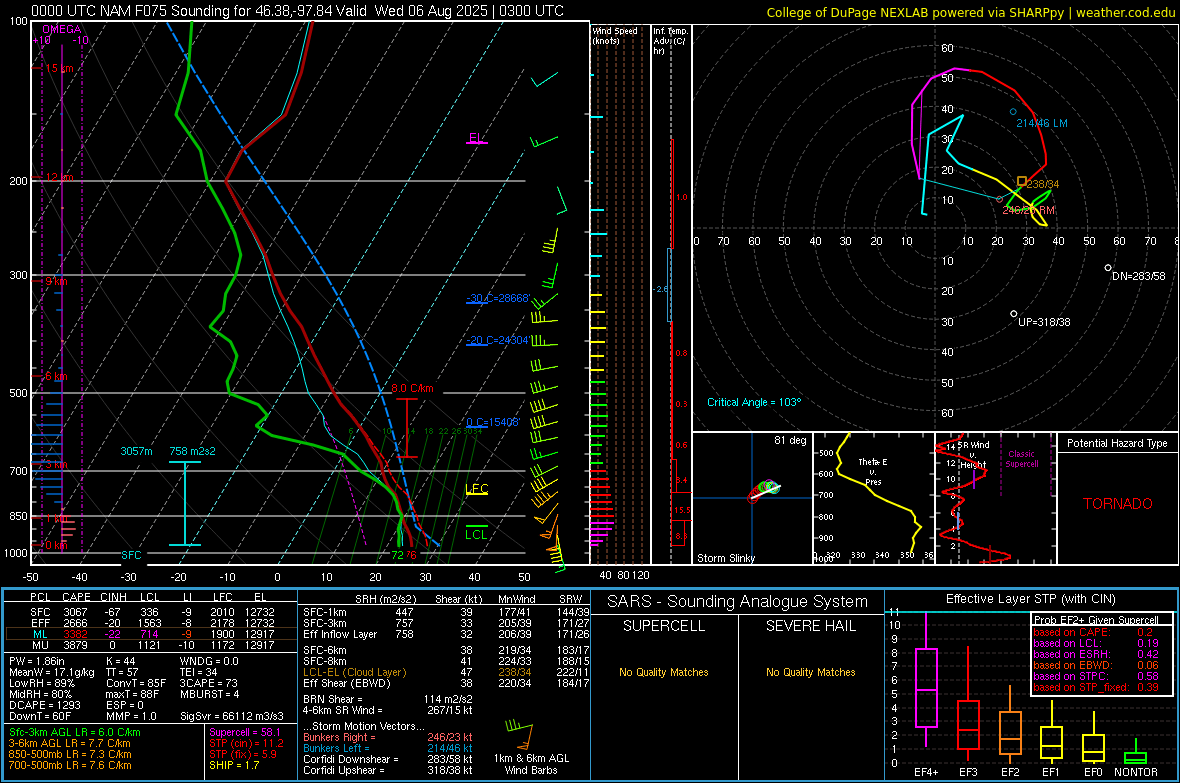Select the SHIP = 1.7 value
Image resolution: width=1180 pixels, height=783 pixels.
click(234, 765)
